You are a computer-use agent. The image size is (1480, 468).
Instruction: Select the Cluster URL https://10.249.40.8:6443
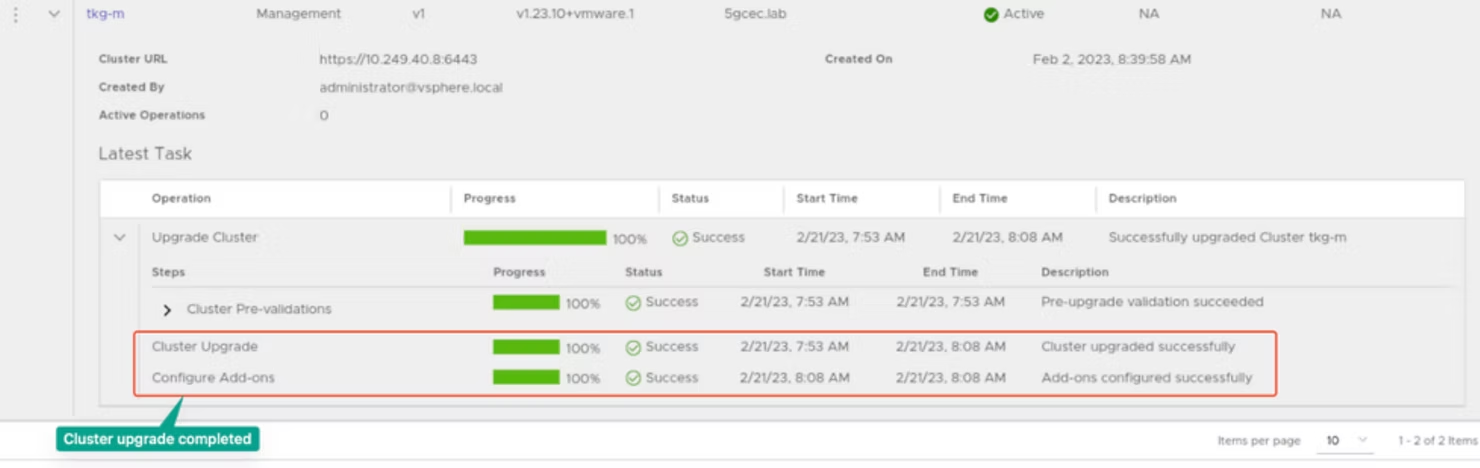click(x=398, y=59)
